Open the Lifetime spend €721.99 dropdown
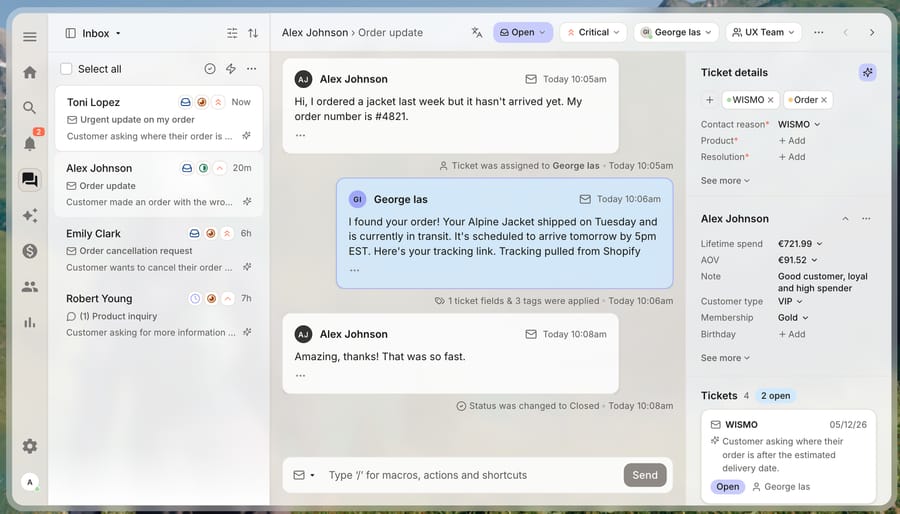 click(x=800, y=244)
